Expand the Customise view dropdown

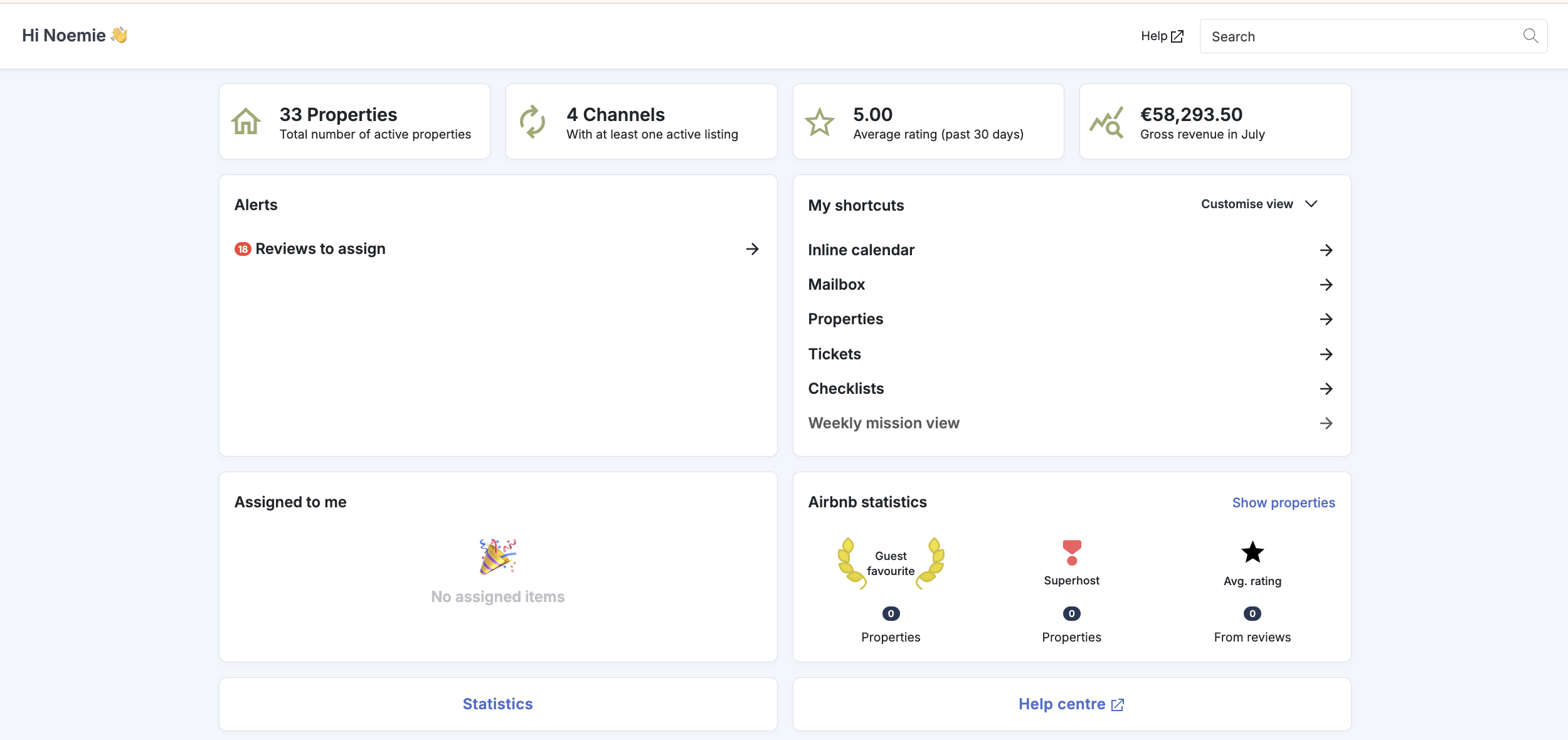click(x=1259, y=204)
